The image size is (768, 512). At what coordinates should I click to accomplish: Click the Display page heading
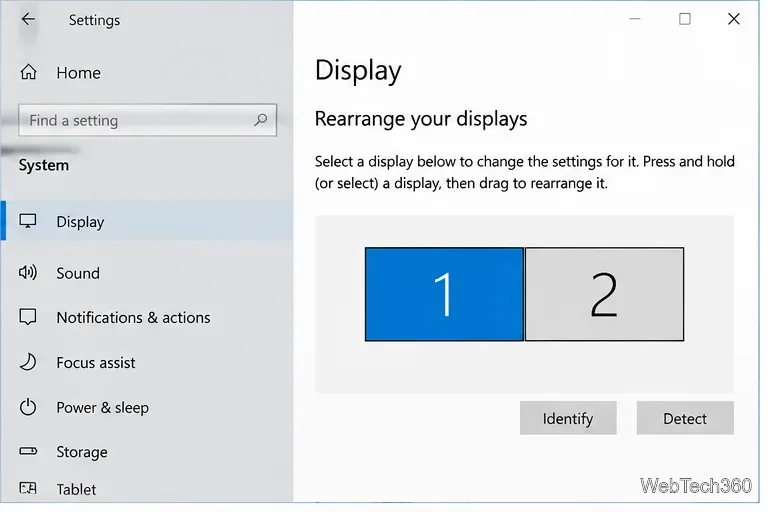point(358,71)
